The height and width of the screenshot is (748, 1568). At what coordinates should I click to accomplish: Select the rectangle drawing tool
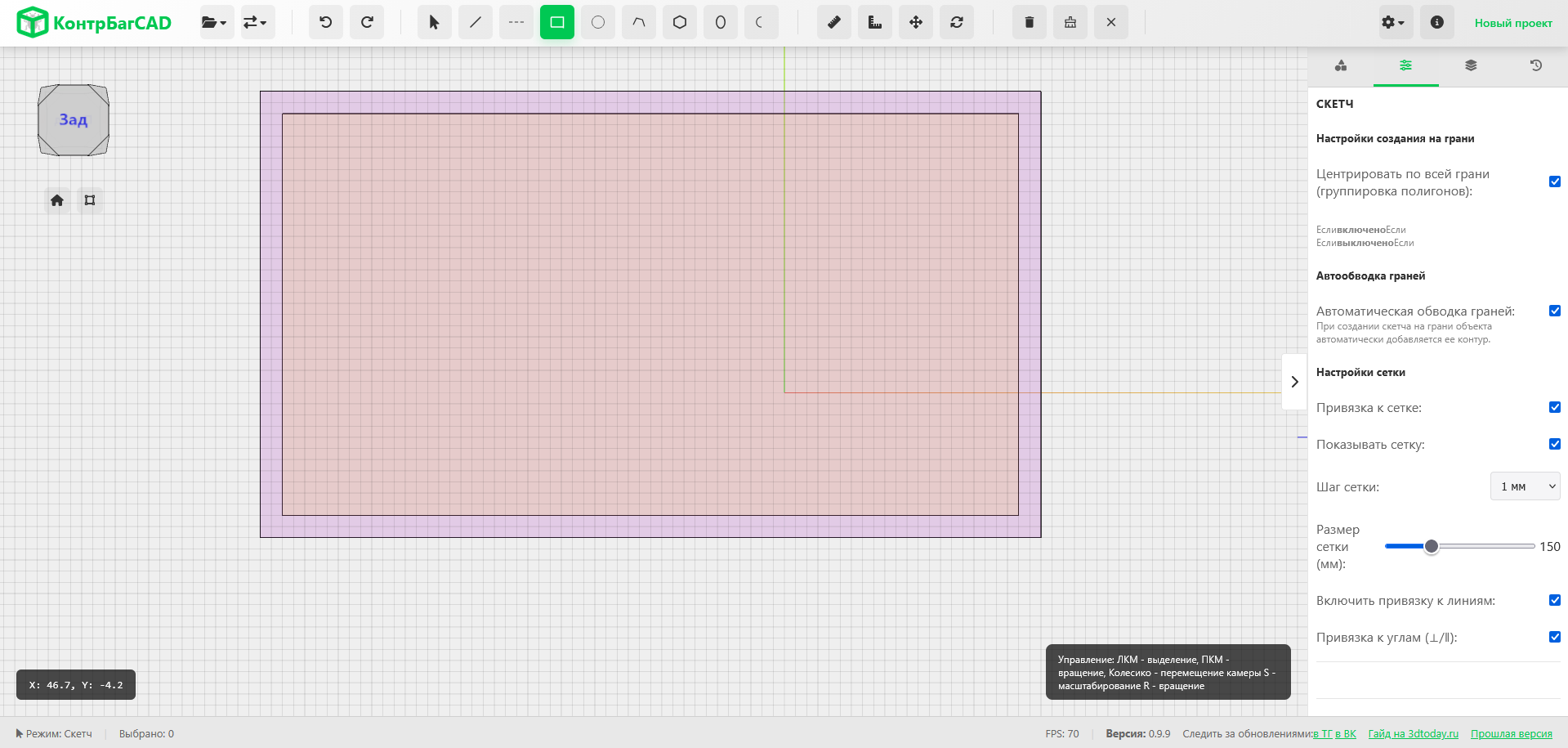(557, 22)
